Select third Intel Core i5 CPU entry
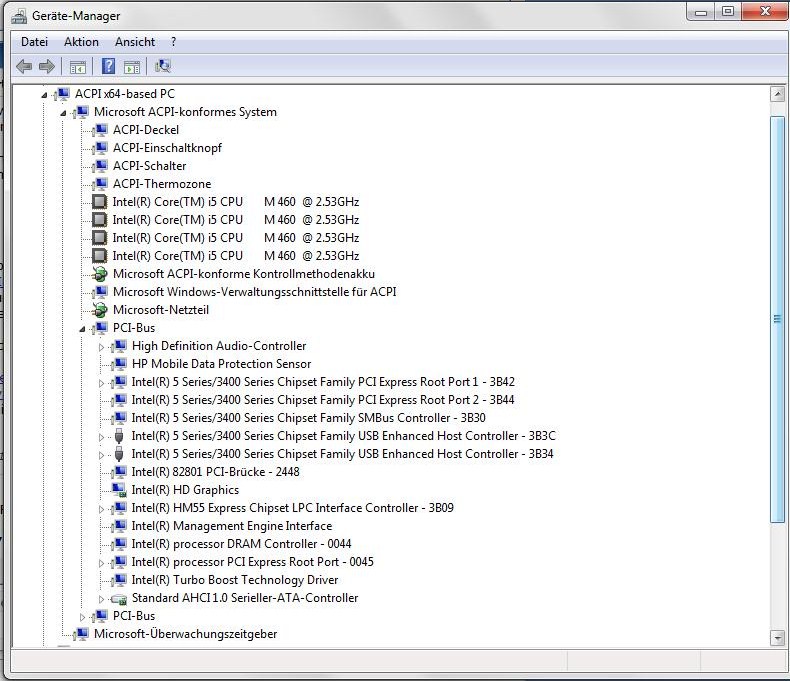Viewport: 790px width, 681px height. [235, 238]
